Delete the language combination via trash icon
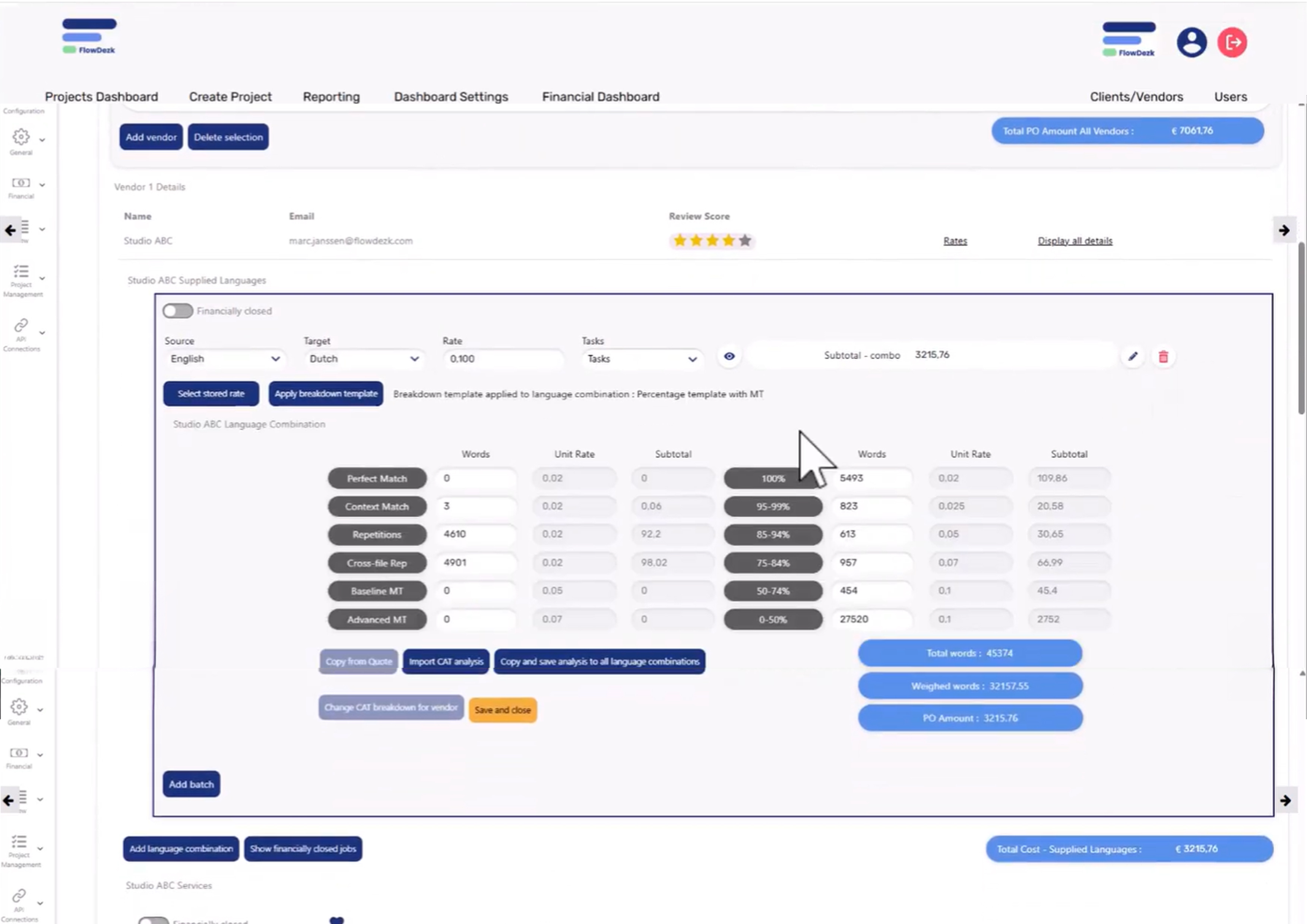Image resolution: width=1307 pixels, height=924 pixels. 1164,357
